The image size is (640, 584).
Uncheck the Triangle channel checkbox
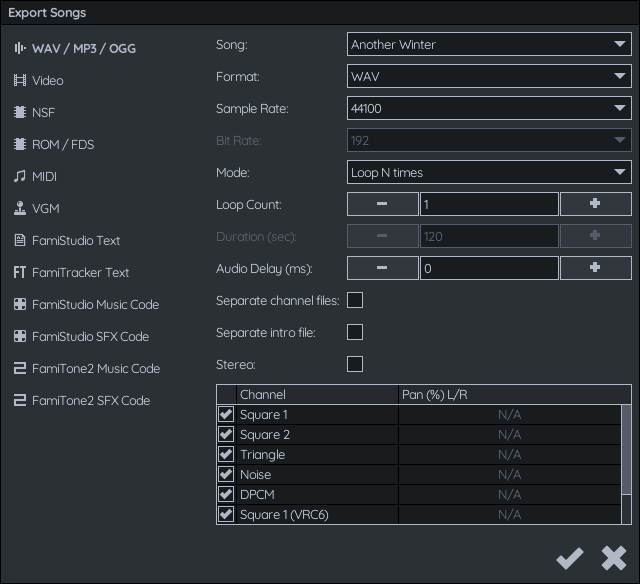click(226, 454)
